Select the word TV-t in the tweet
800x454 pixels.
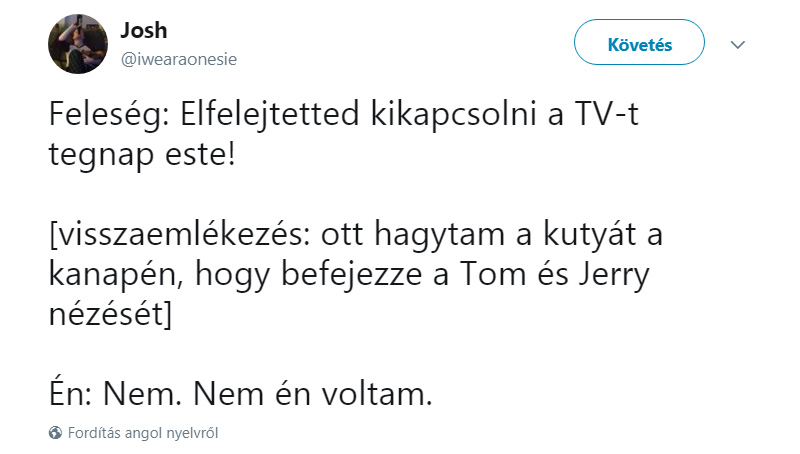(x=607, y=113)
